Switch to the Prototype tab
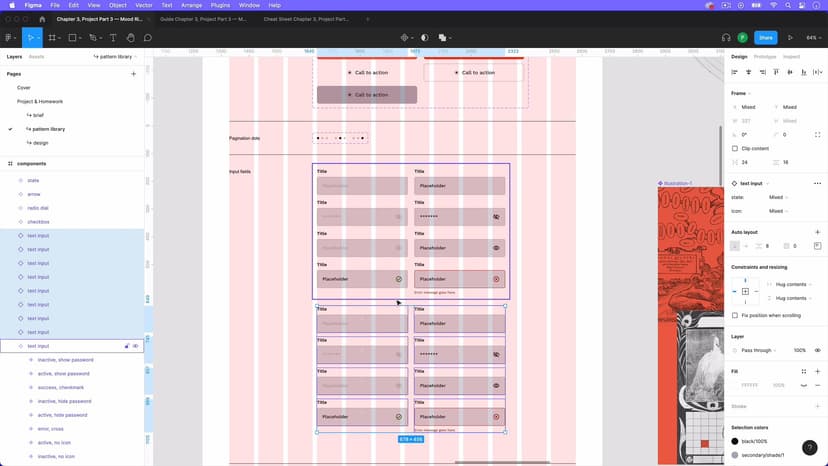828x466 pixels. click(765, 57)
